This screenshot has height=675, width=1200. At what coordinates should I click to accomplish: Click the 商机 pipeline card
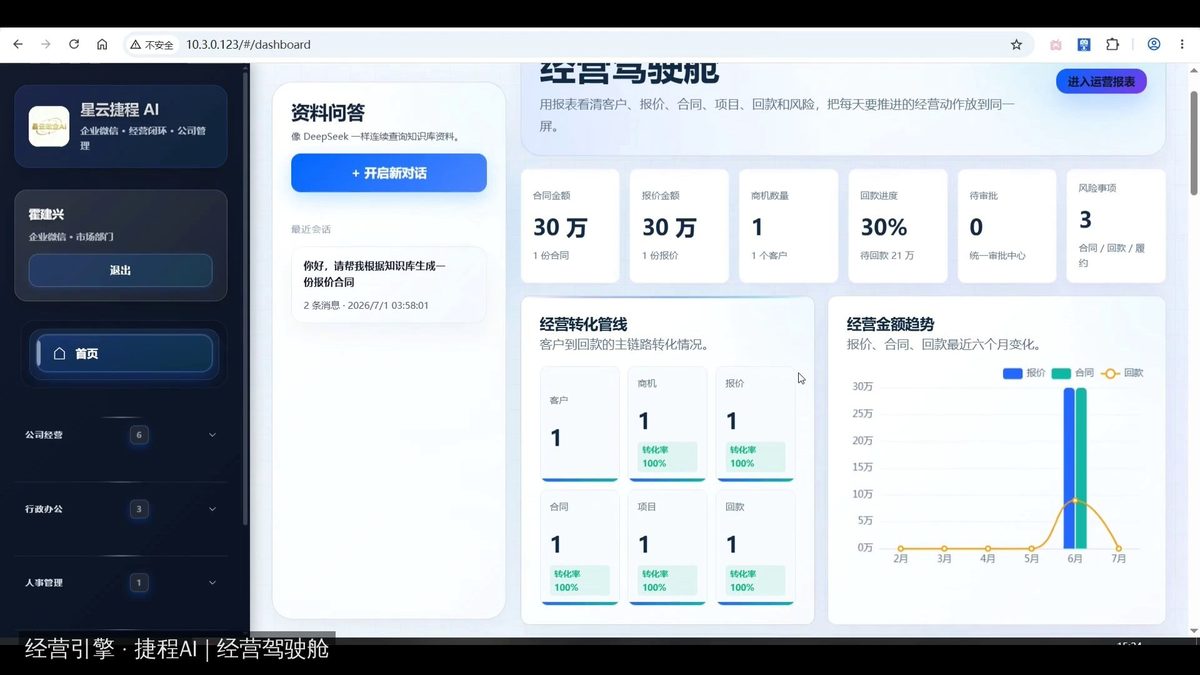pos(668,424)
